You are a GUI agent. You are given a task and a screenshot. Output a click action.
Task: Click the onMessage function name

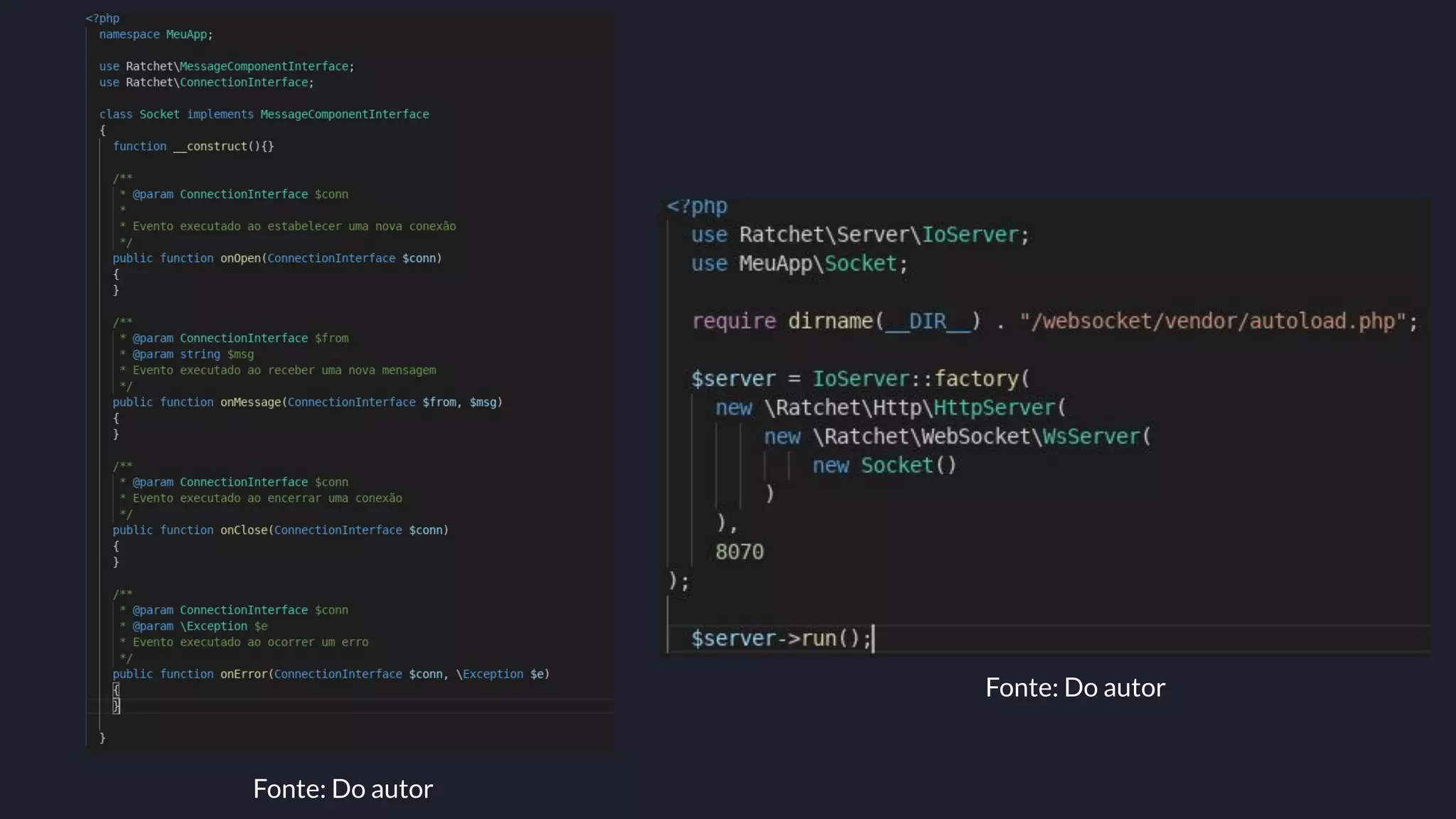pos(250,402)
